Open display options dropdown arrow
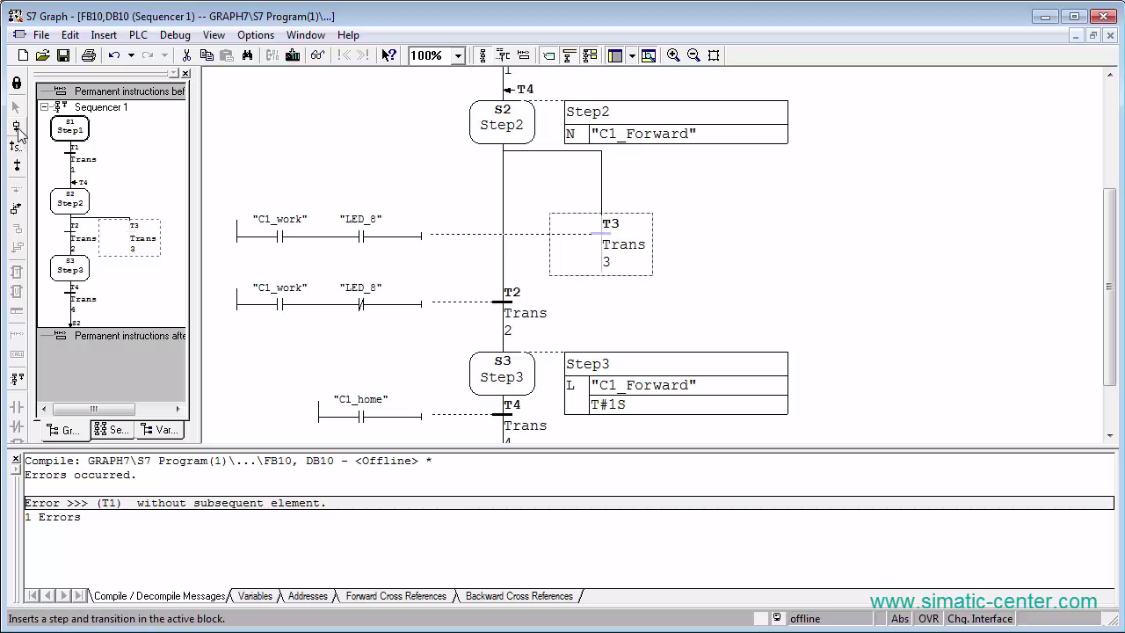This screenshot has height=633, width=1125. point(631,55)
